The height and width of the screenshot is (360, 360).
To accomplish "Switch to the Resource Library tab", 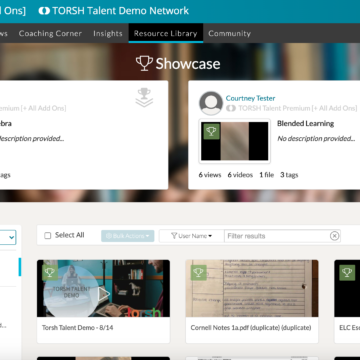I will click(166, 33).
